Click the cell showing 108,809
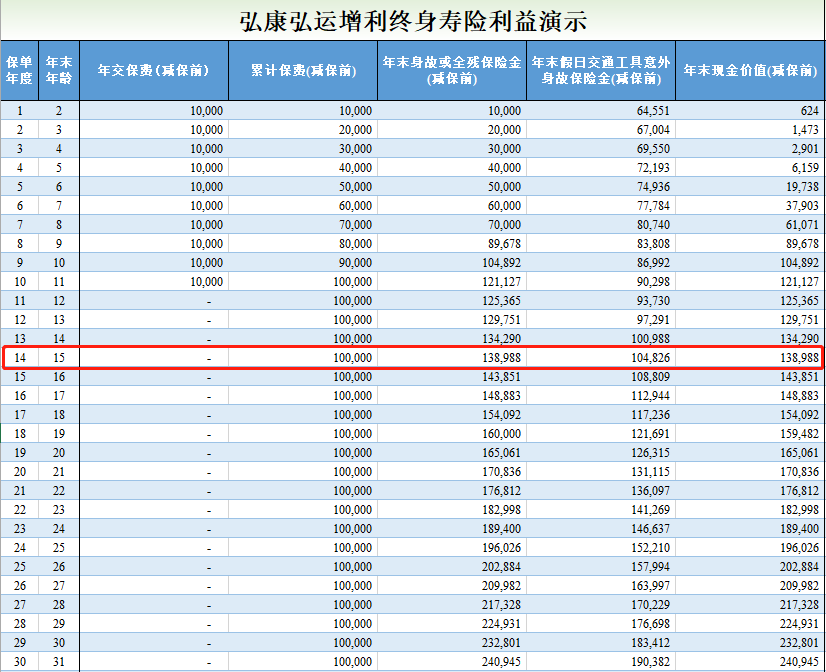The width and height of the screenshot is (826, 672). 601,377
